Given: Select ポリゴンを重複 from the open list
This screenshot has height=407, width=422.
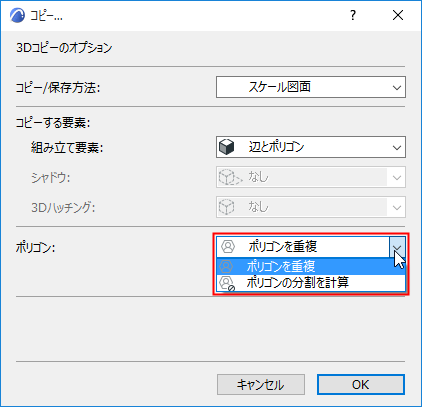Looking at the screenshot, I should coord(311,266).
